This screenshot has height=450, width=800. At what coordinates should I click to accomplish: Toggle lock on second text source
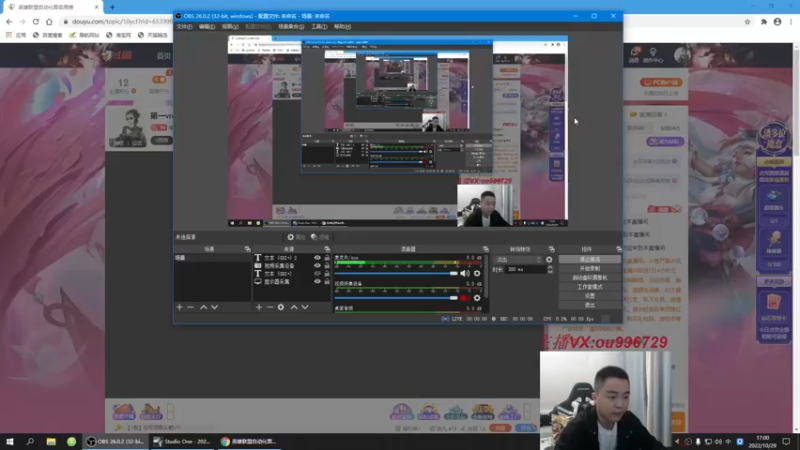[x=327, y=273]
